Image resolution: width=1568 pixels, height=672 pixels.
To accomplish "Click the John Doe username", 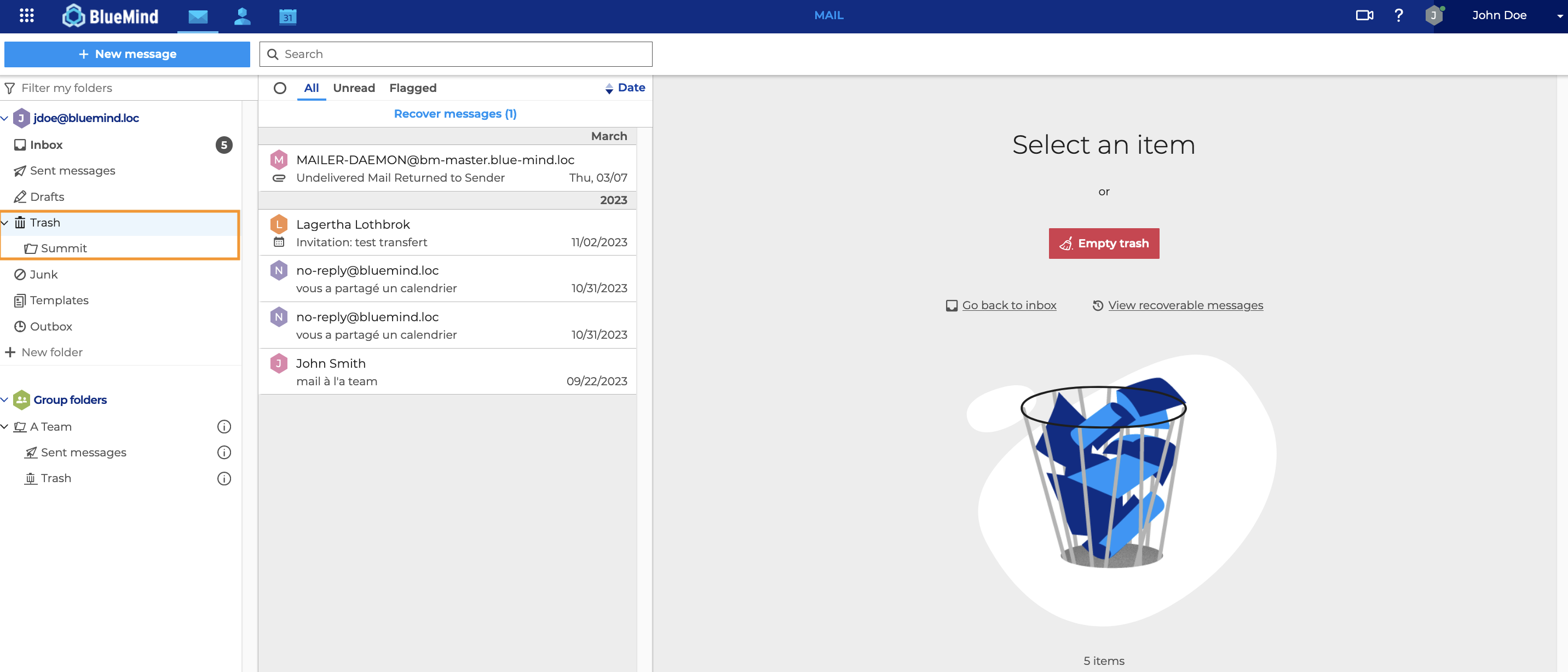I will point(1498,15).
